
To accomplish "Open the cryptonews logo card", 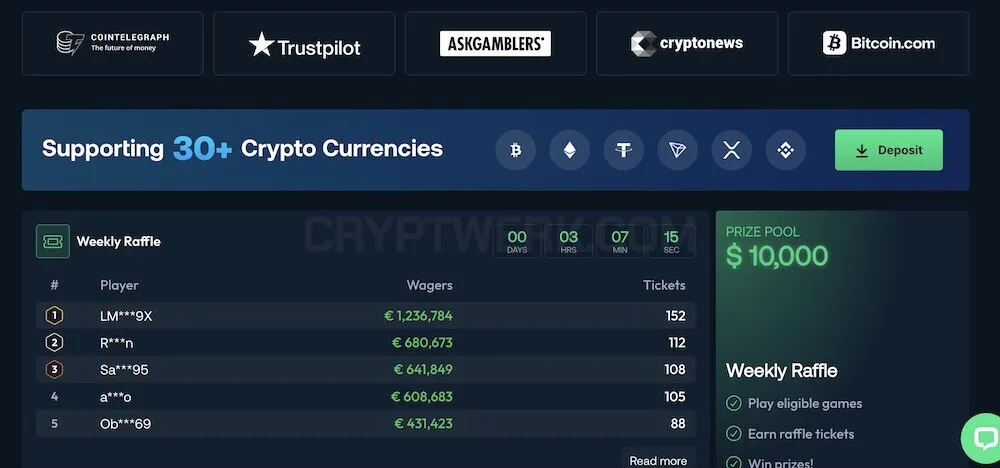I will click(687, 43).
